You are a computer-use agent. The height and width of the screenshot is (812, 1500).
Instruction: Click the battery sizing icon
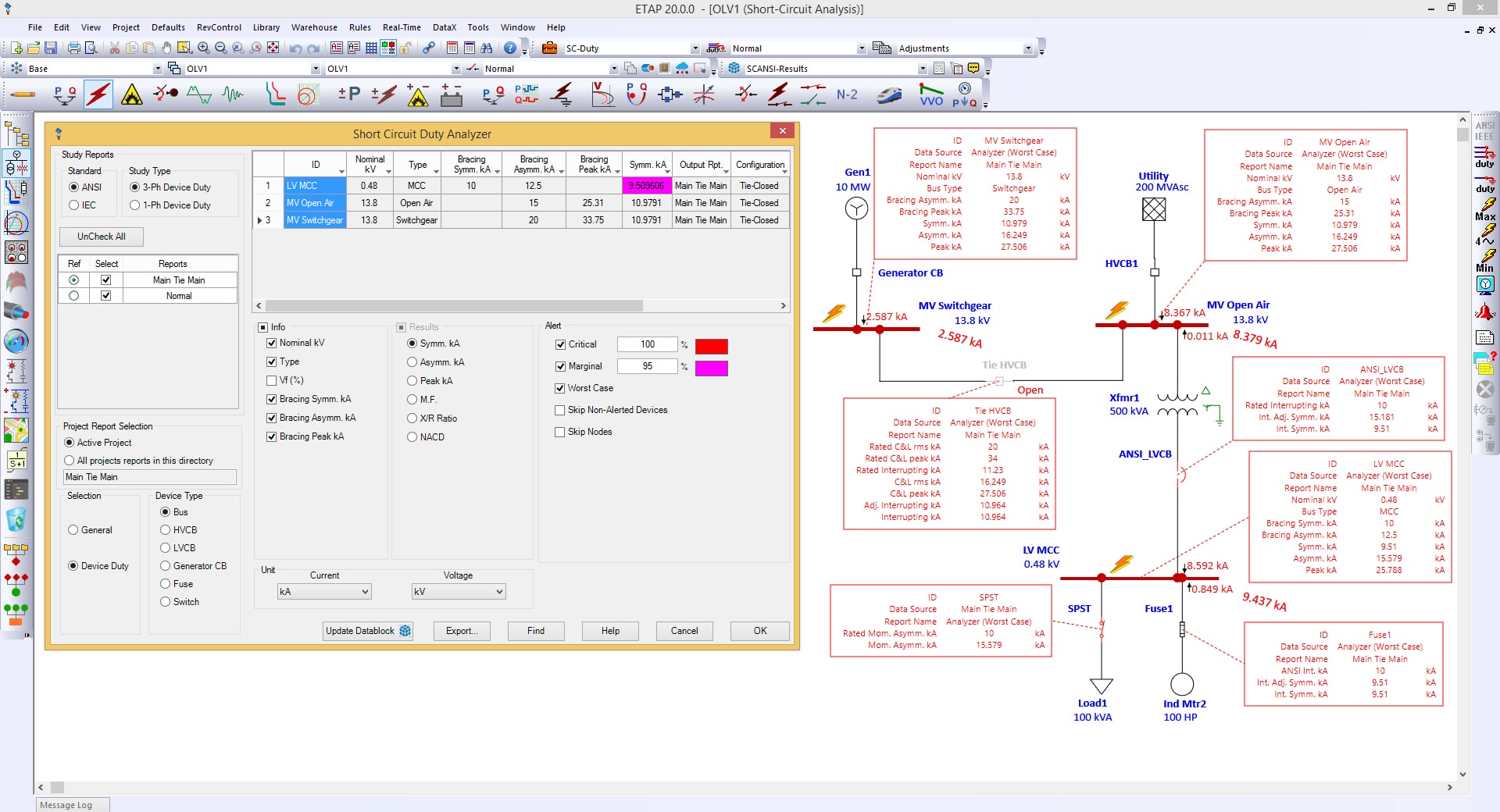coord(452,95)
